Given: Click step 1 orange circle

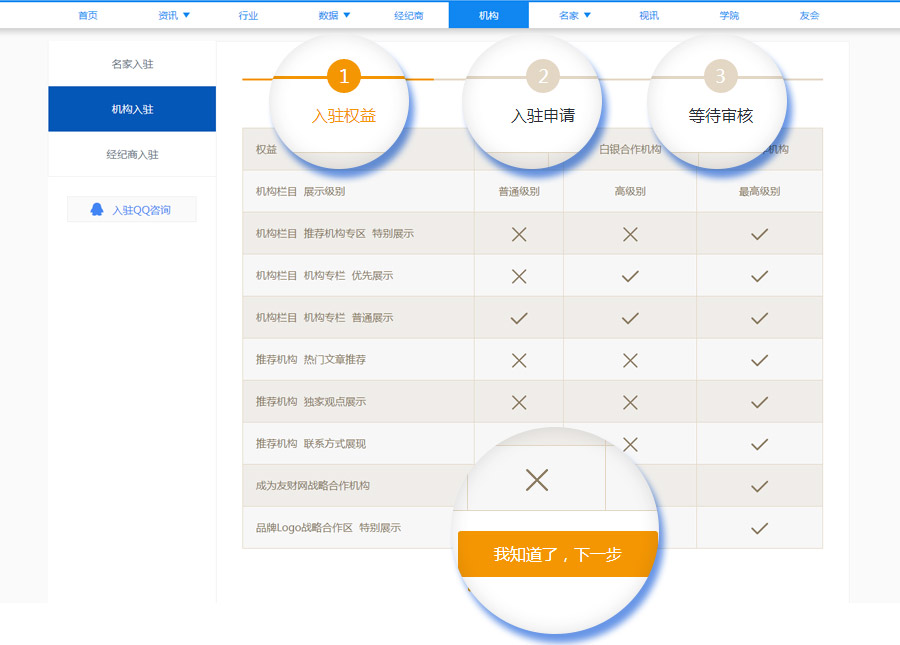Looking at the screenshot, I should (x=343, y=76).
